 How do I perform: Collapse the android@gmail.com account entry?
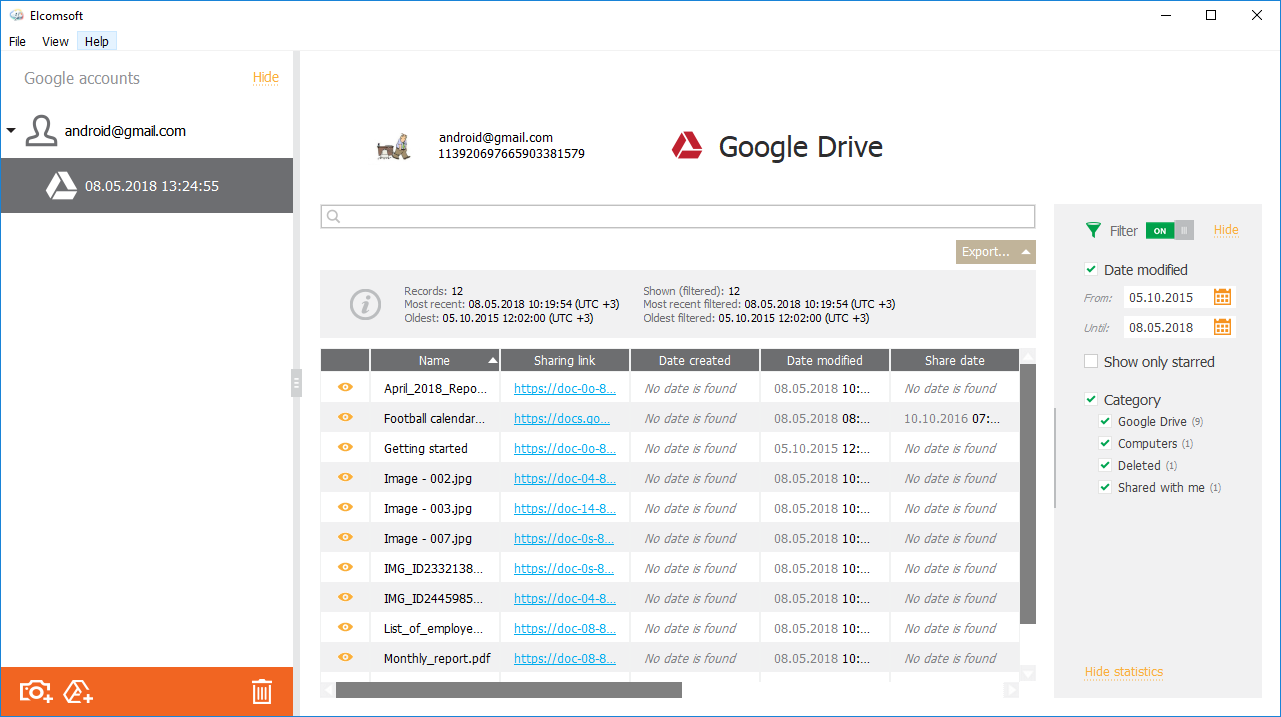point(10,130)
